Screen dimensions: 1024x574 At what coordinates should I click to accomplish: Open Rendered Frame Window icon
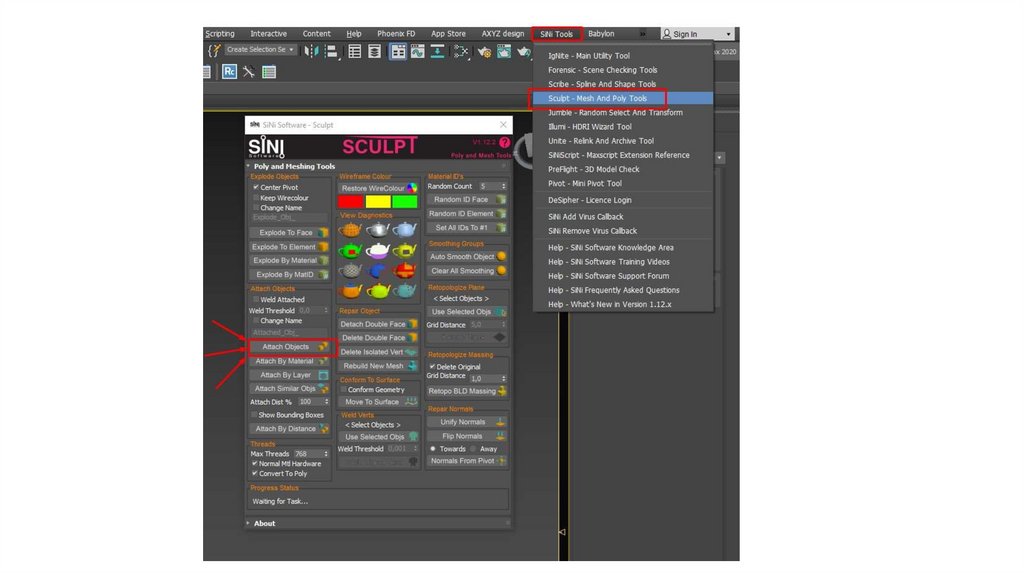[x=504, y=51]
